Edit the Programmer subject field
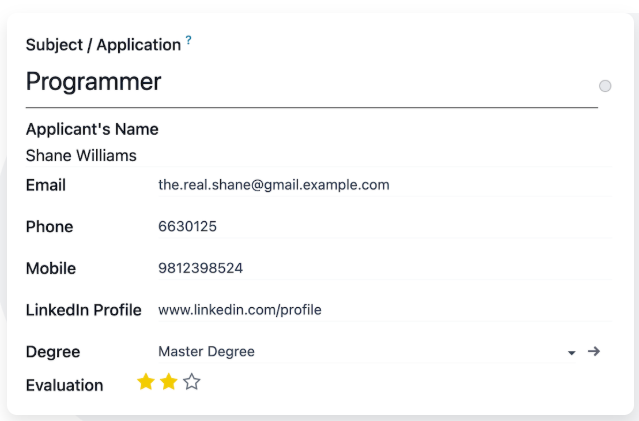639x421 pixels. [x=300, y=82]
